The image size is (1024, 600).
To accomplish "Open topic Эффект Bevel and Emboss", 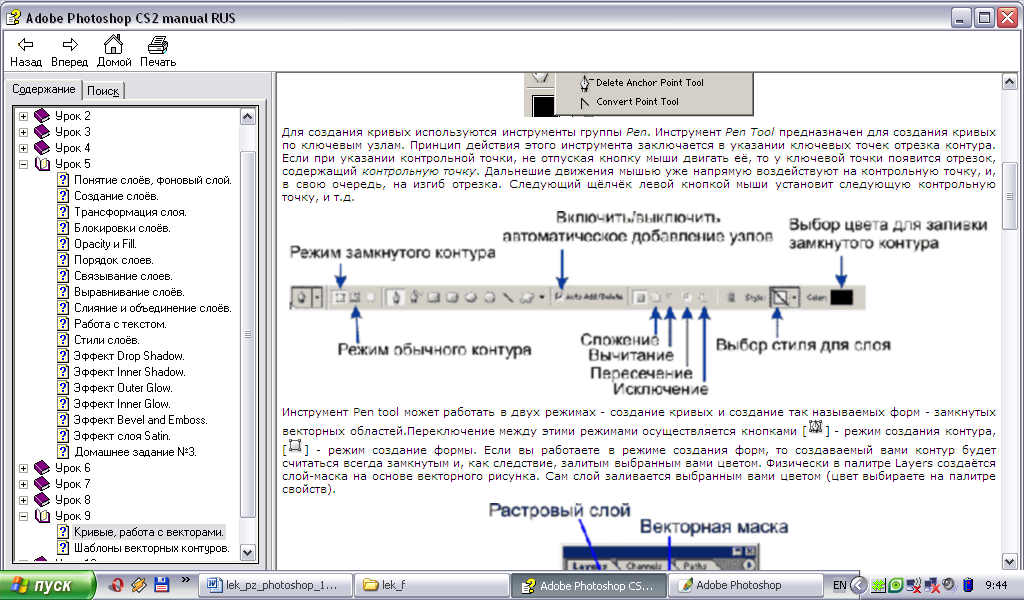I will click(140, 420).
